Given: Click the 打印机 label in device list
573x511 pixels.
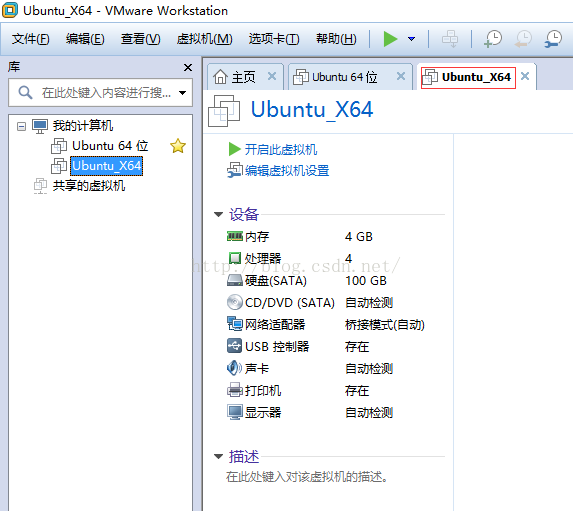Looking at the screenshot, I should [263, 390].
